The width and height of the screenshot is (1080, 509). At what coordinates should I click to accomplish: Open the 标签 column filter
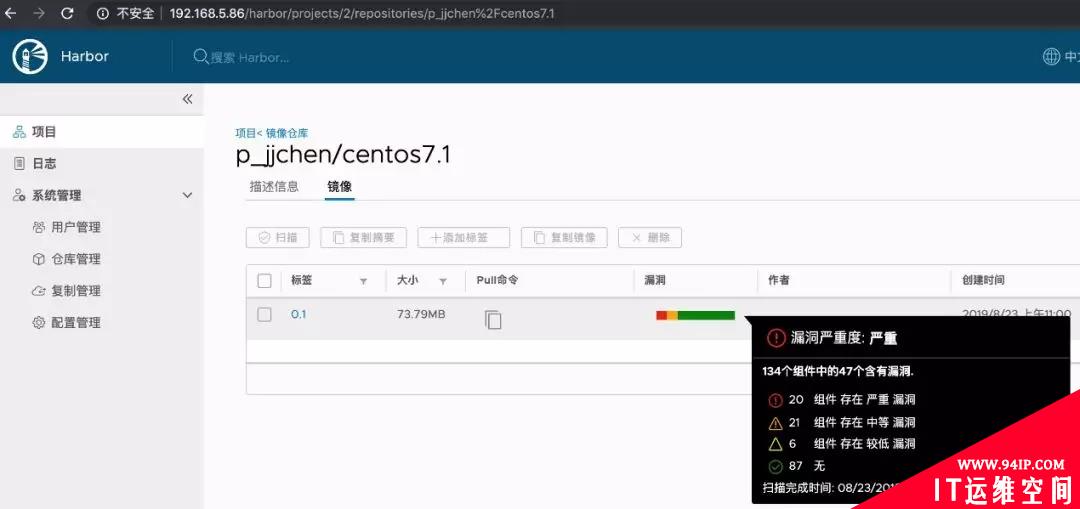(364, 282)
